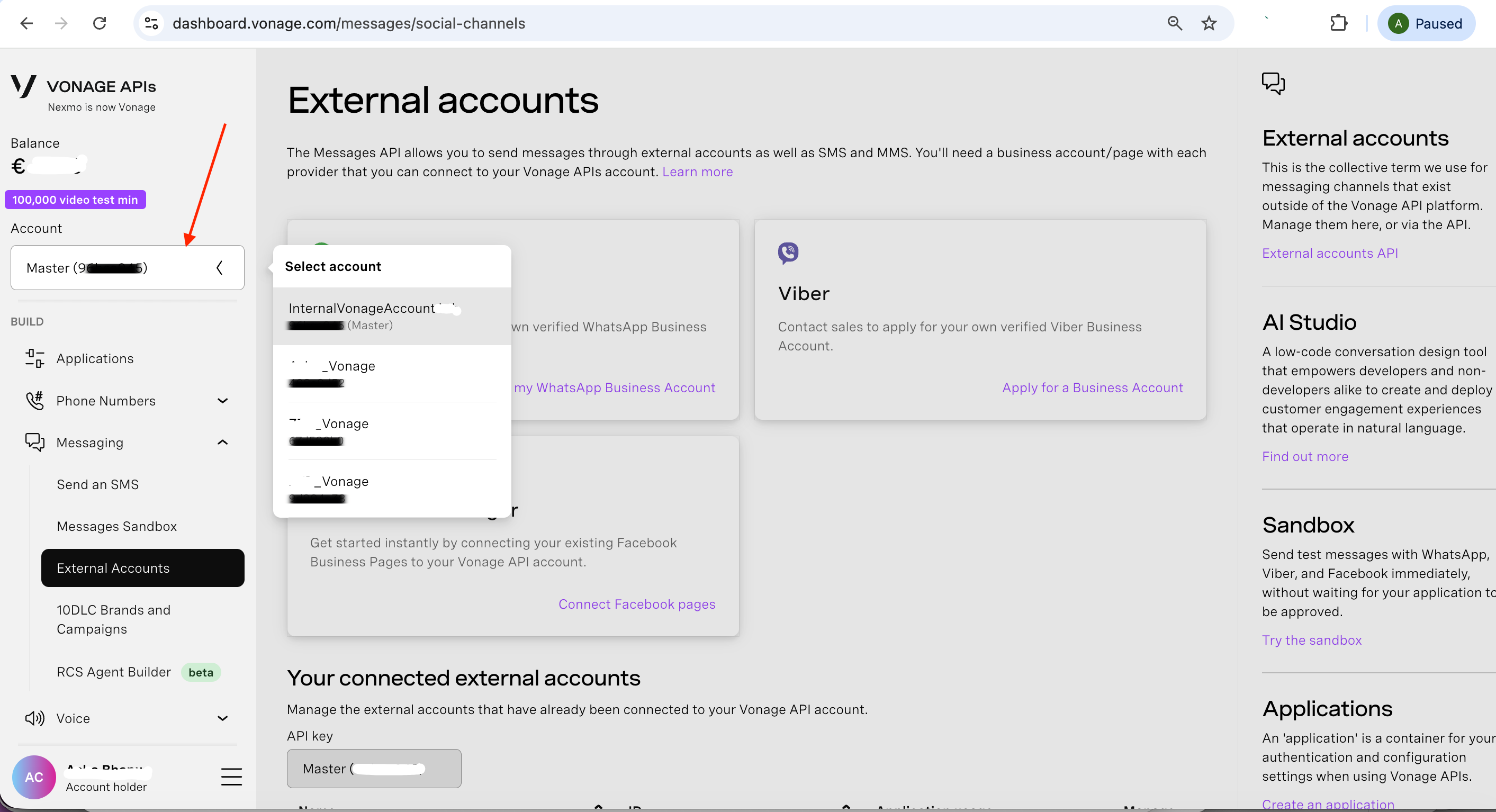Click my WhatsApp Business Account link
Image resolution: width=1496 pixels, height=812 pixels.
[x=615, y=387]
